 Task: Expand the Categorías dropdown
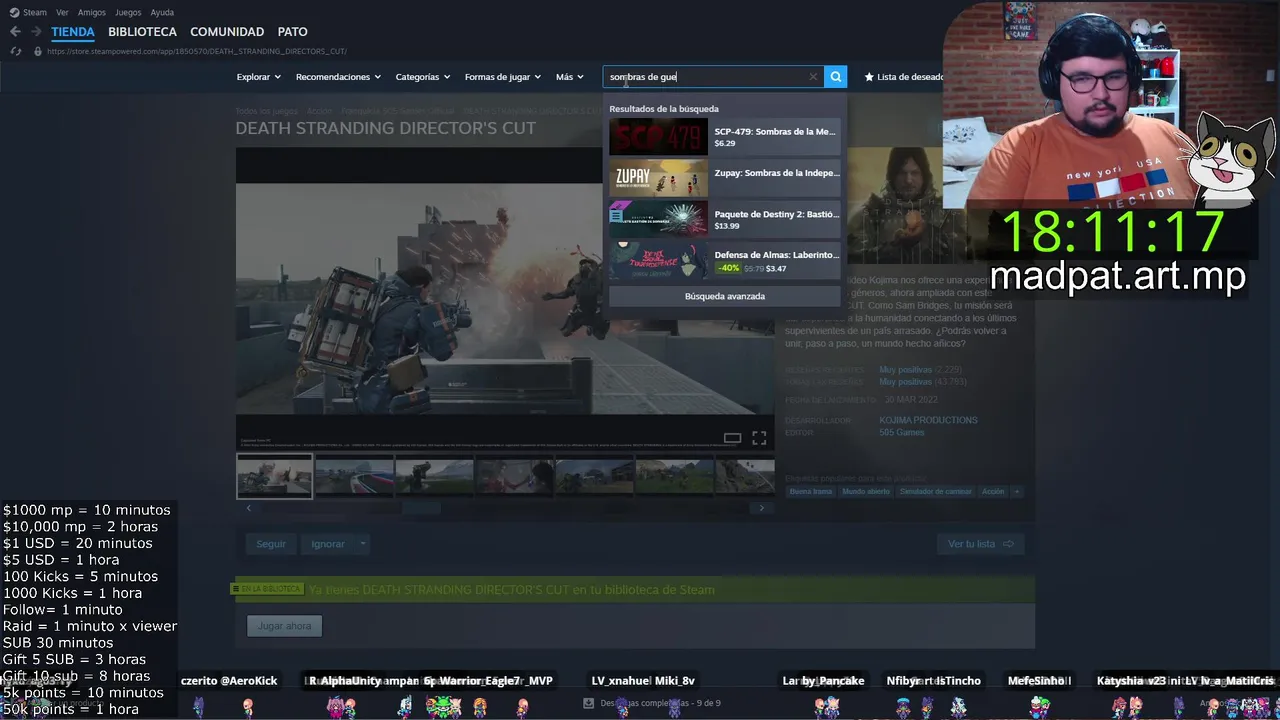[x=422, y=77]
